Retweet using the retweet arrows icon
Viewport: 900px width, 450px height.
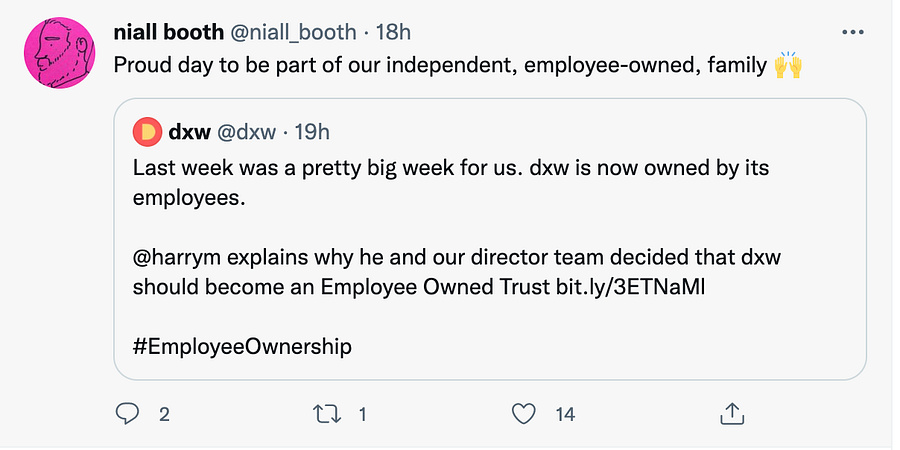tap(325, 414)
